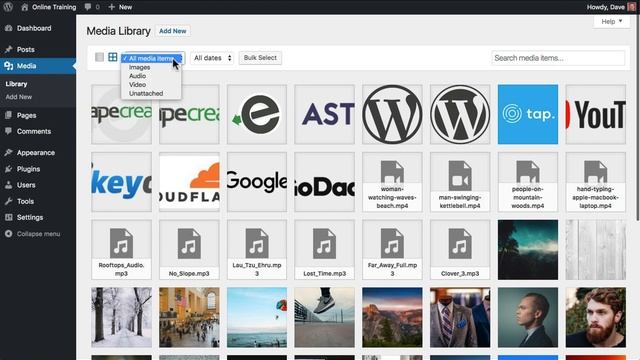Select the parasailing ocean photo

257,318
